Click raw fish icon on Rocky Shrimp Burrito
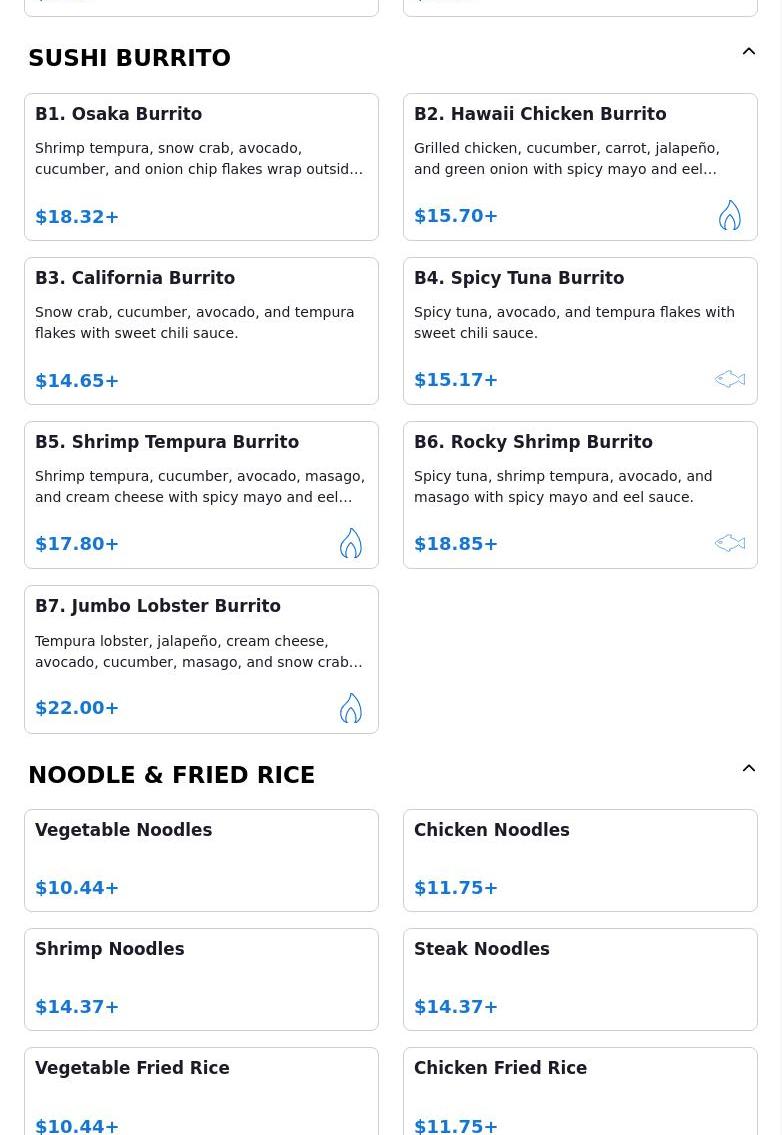 pos(729,543)
